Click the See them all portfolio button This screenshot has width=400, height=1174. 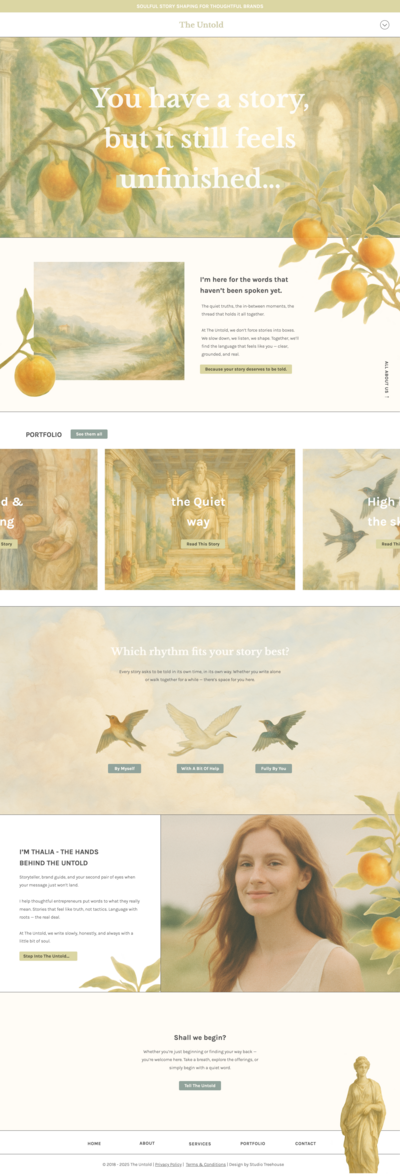click(x=89, y=434)
